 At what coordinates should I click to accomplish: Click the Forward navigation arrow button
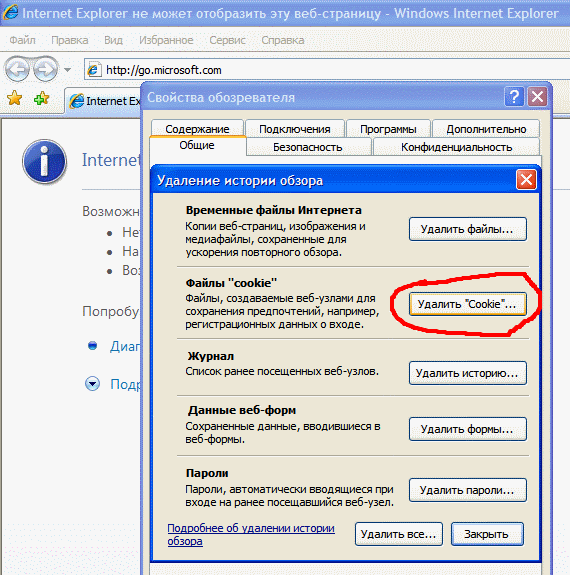pos(45,69)
